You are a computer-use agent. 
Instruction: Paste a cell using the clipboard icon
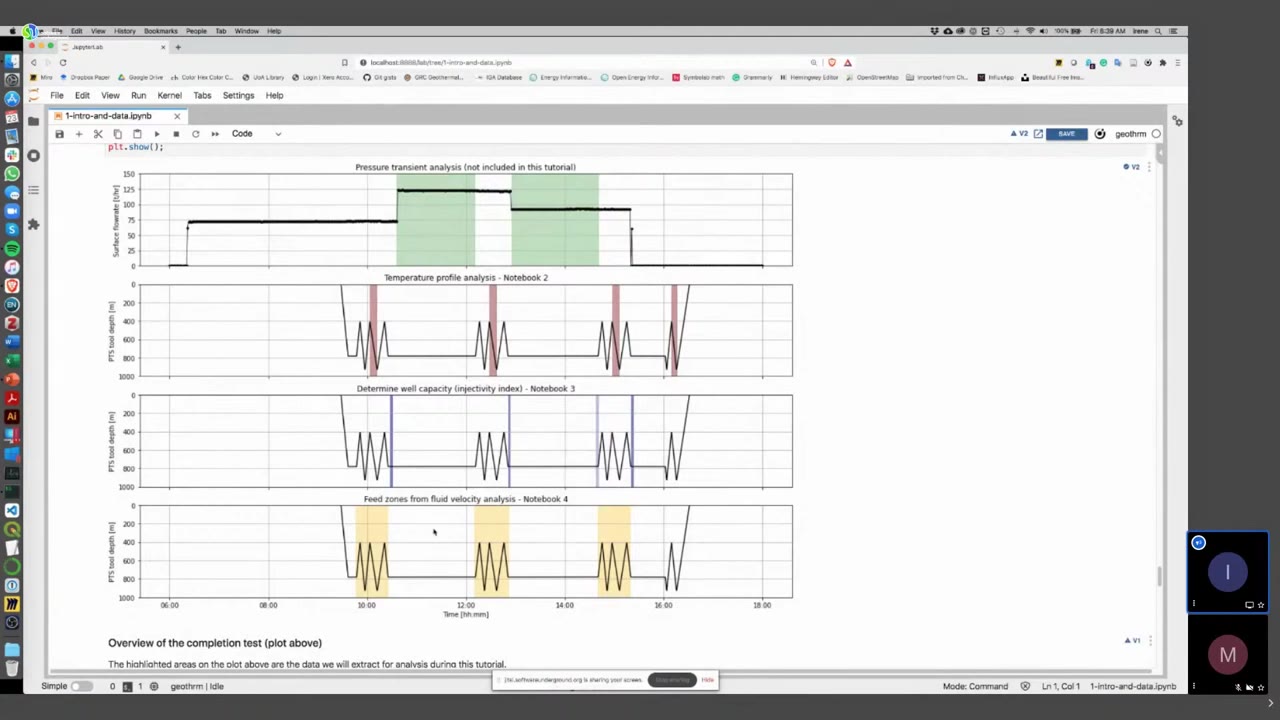pos(137,133)
